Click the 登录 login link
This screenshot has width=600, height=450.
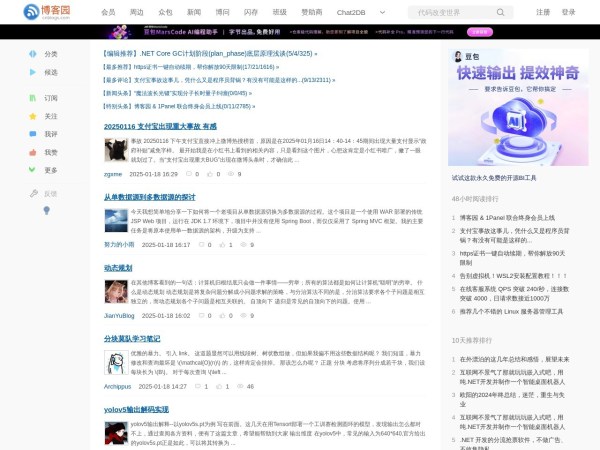pyautogui.click(x=568, y=12)
